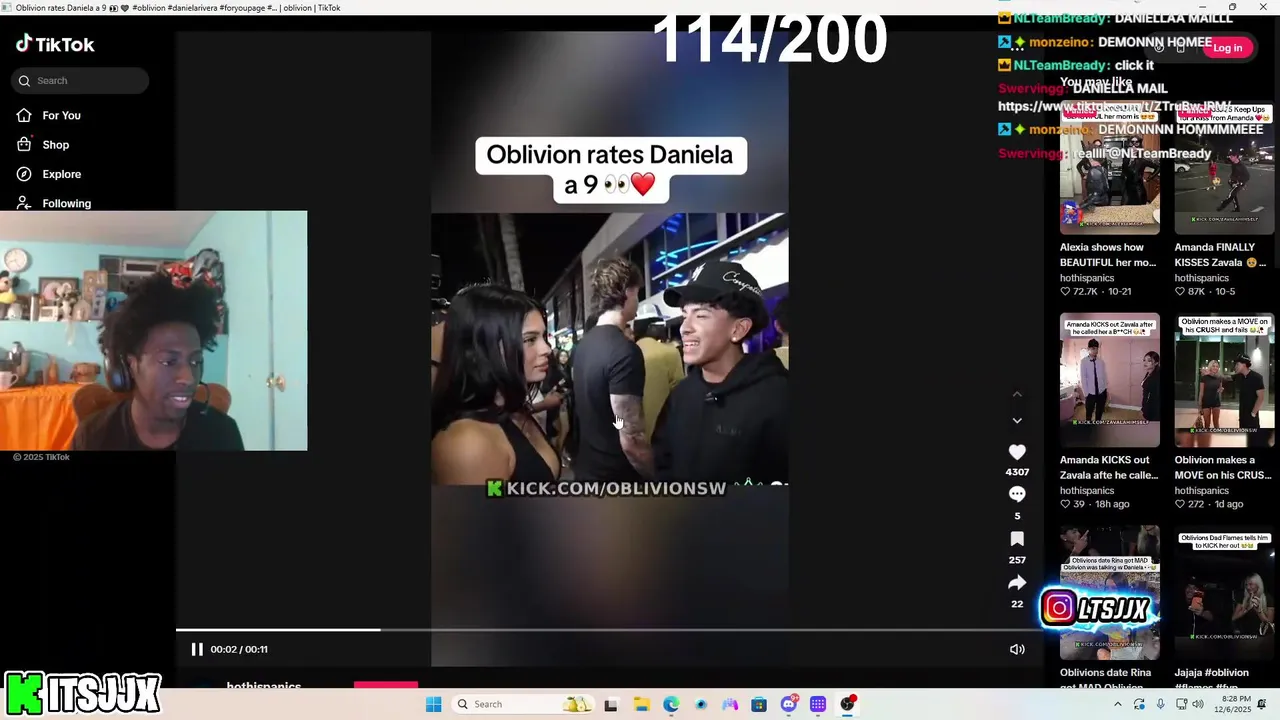Pause the playing video
The height and width of the screenshot is (720, 1280).
[197, 649]
